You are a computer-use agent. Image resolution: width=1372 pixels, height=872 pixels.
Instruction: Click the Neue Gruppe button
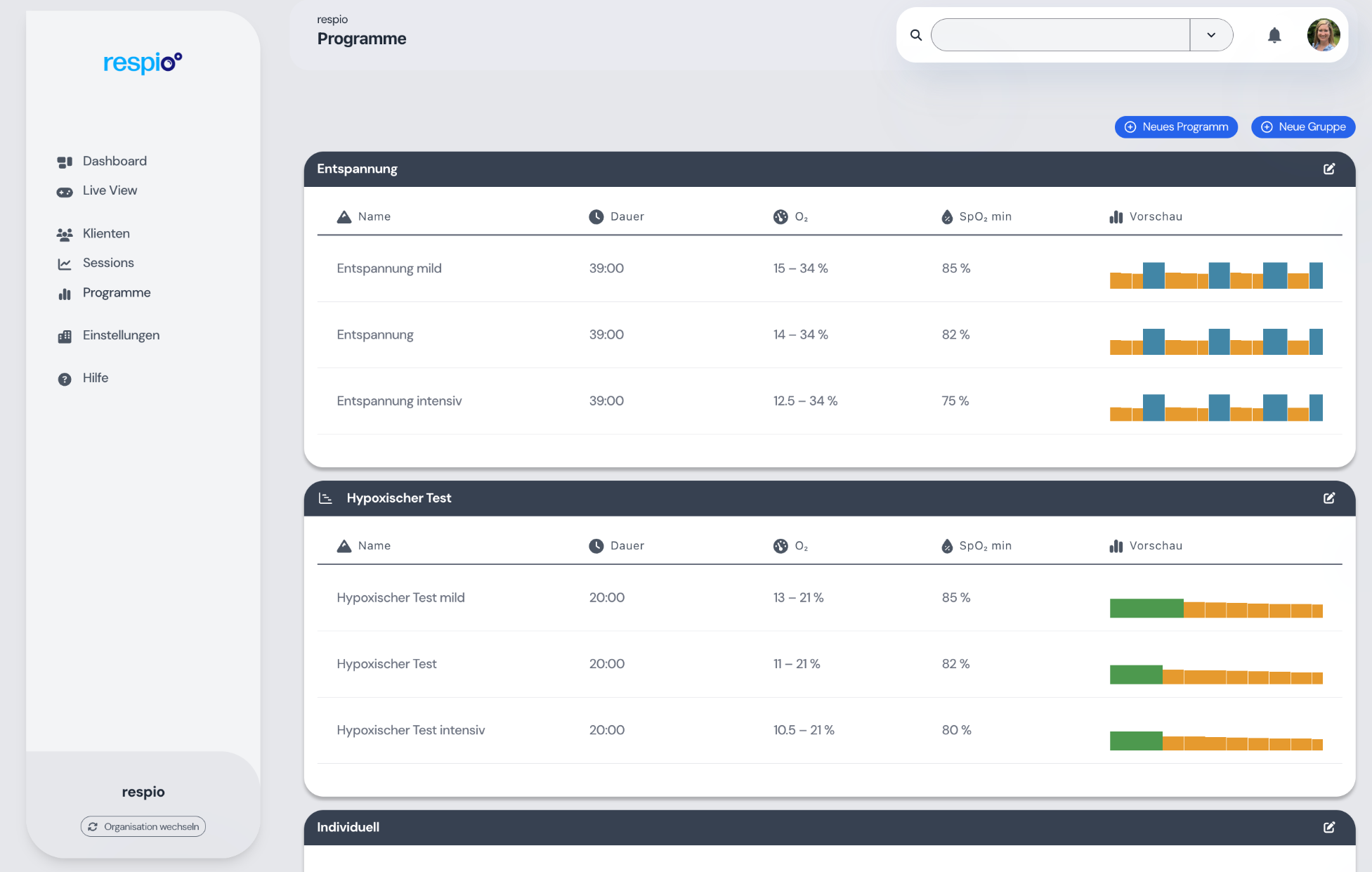click(1303, 127)
